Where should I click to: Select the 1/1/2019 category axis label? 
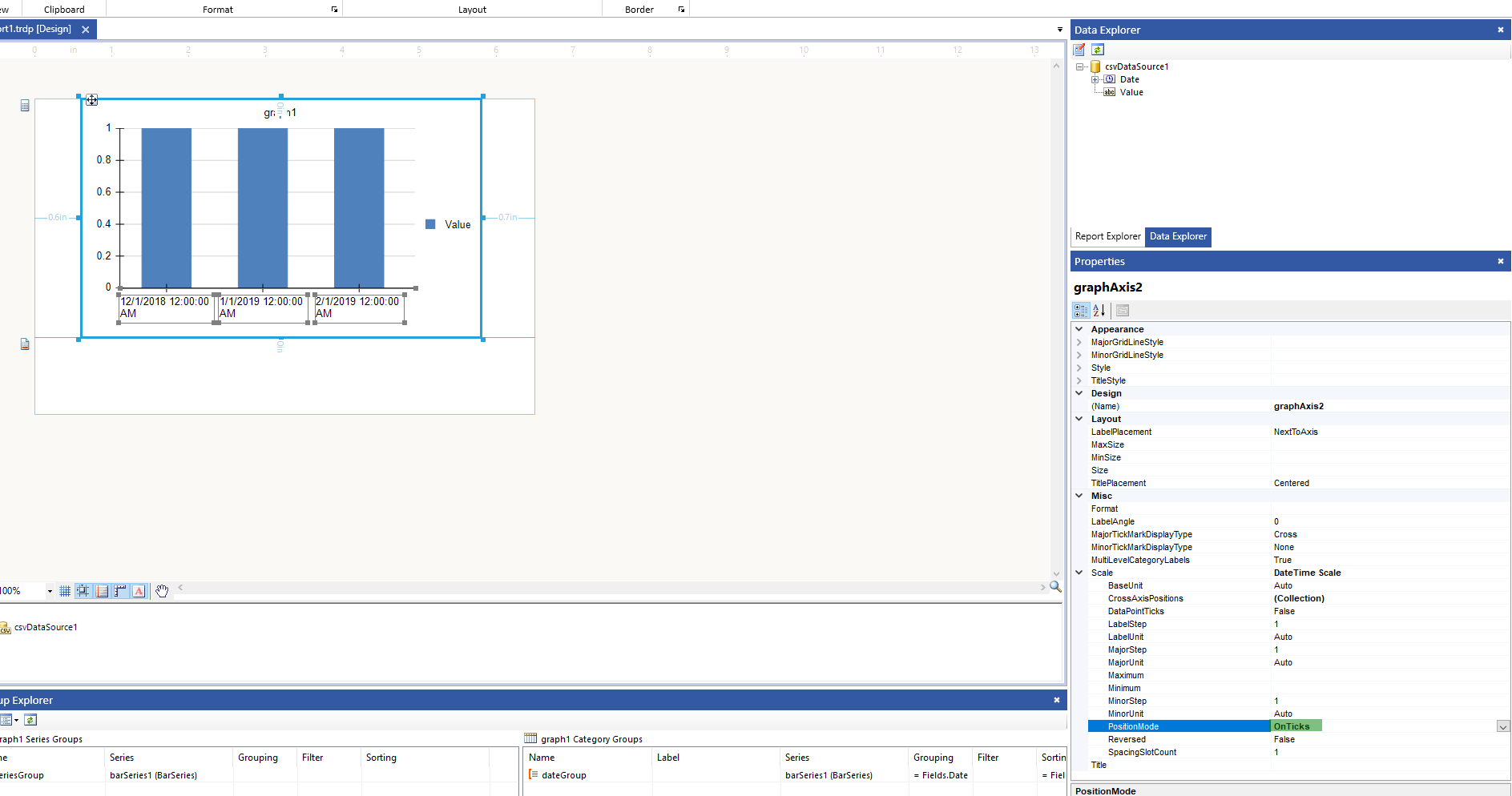(x=263, y=308)
